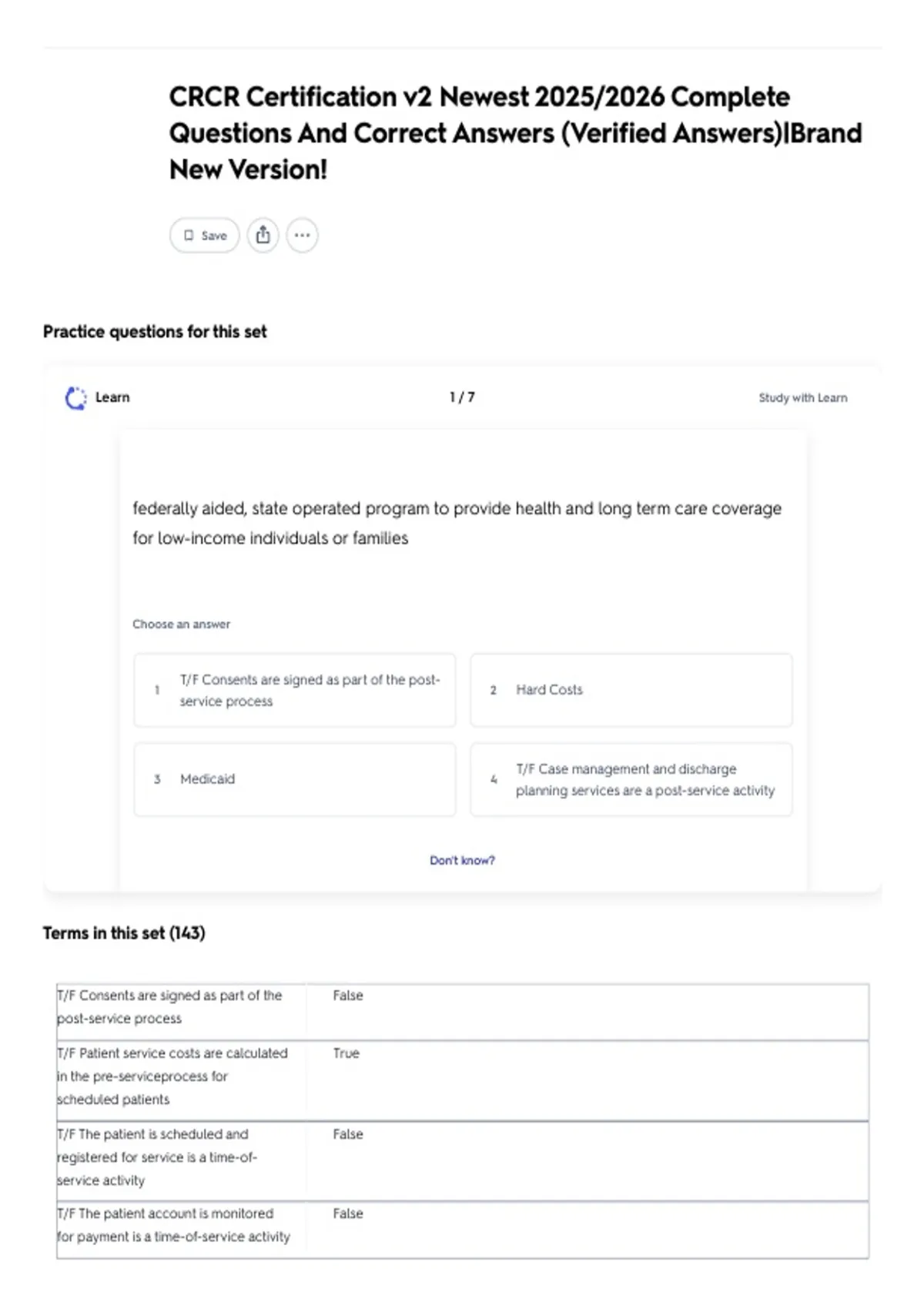Select the patient account monitored term row
Viewport: 924px width, 1309px height.
463,1230
